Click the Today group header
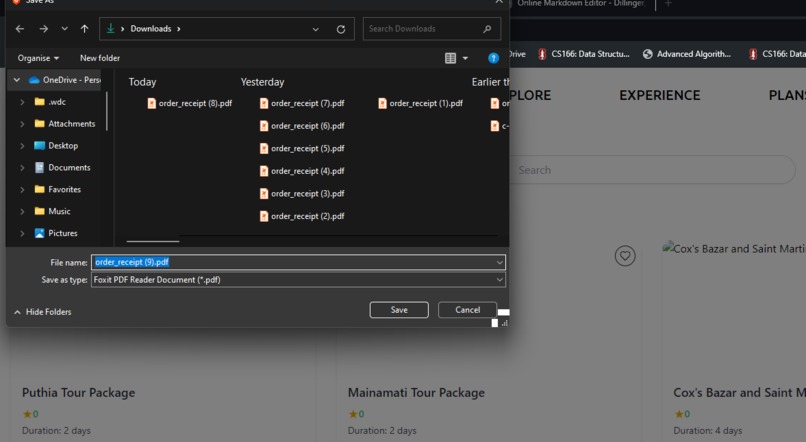 [x=142, y=82]
